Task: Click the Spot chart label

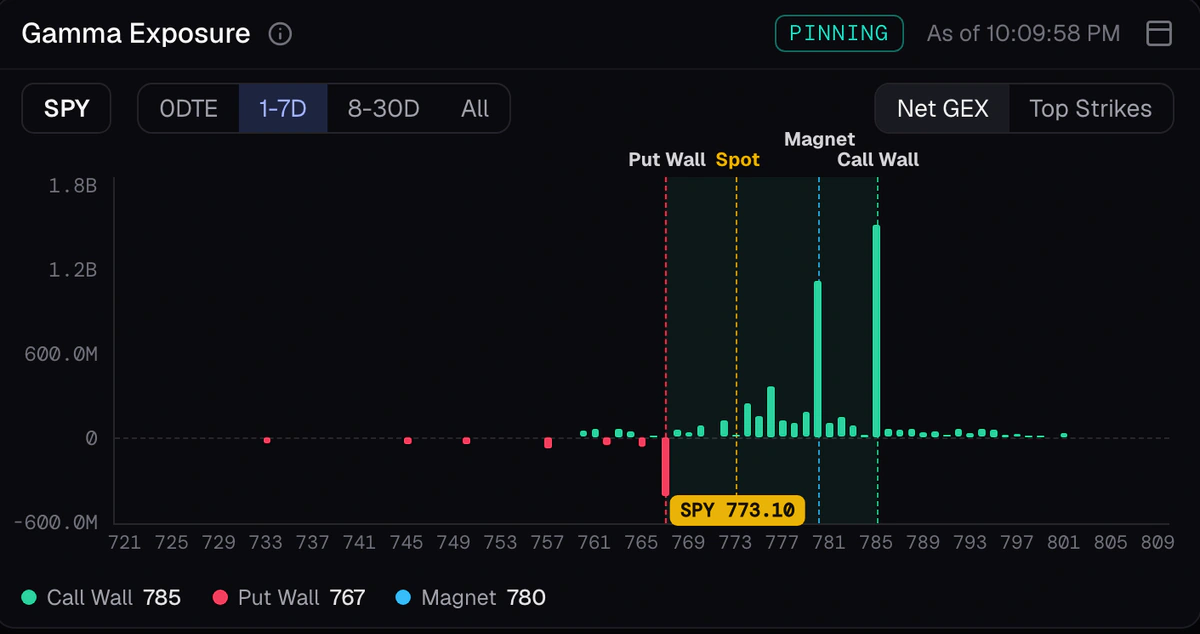Action: point(737,159)
